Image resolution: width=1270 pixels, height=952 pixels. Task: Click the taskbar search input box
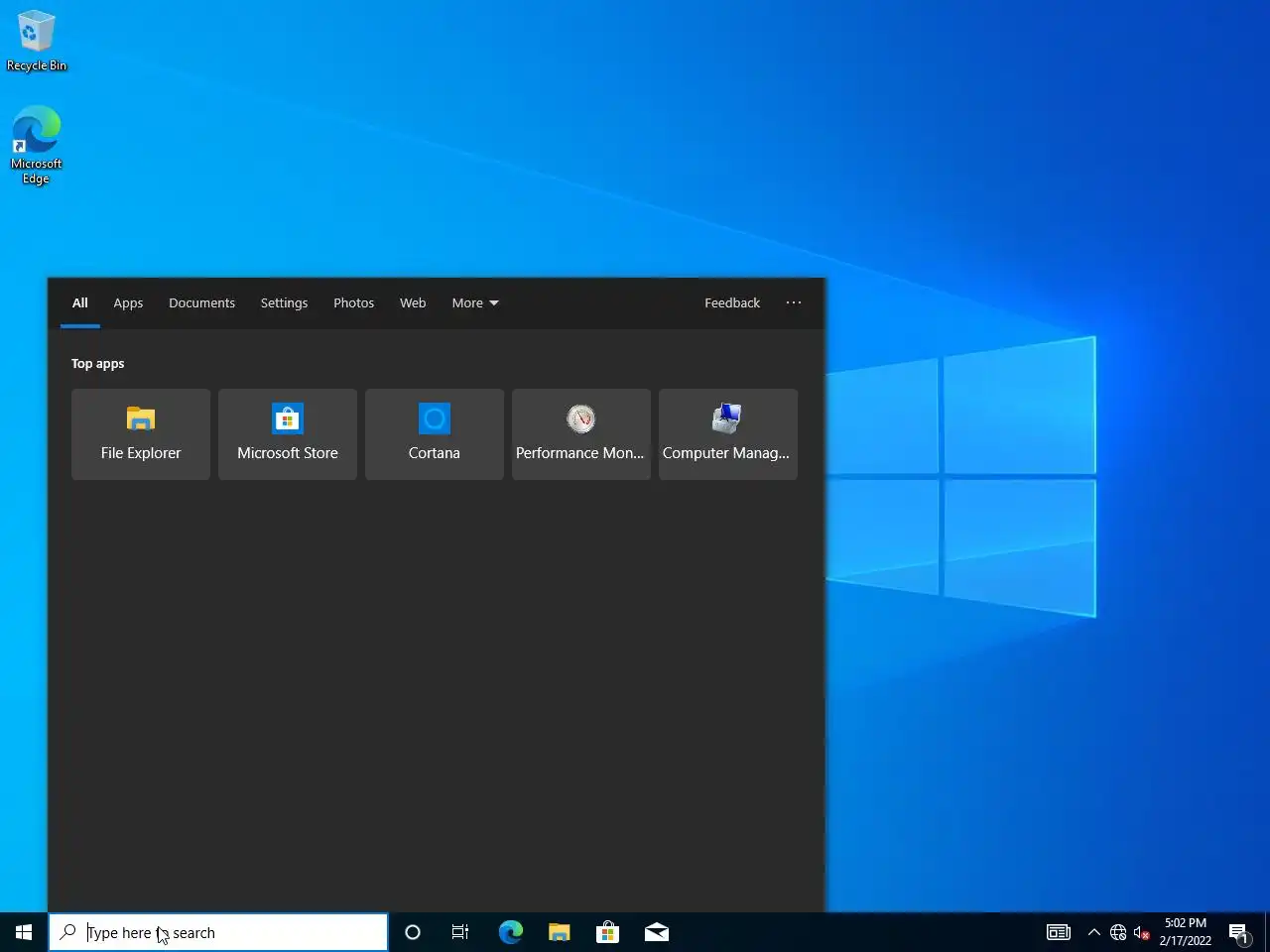tap(218, 932)
